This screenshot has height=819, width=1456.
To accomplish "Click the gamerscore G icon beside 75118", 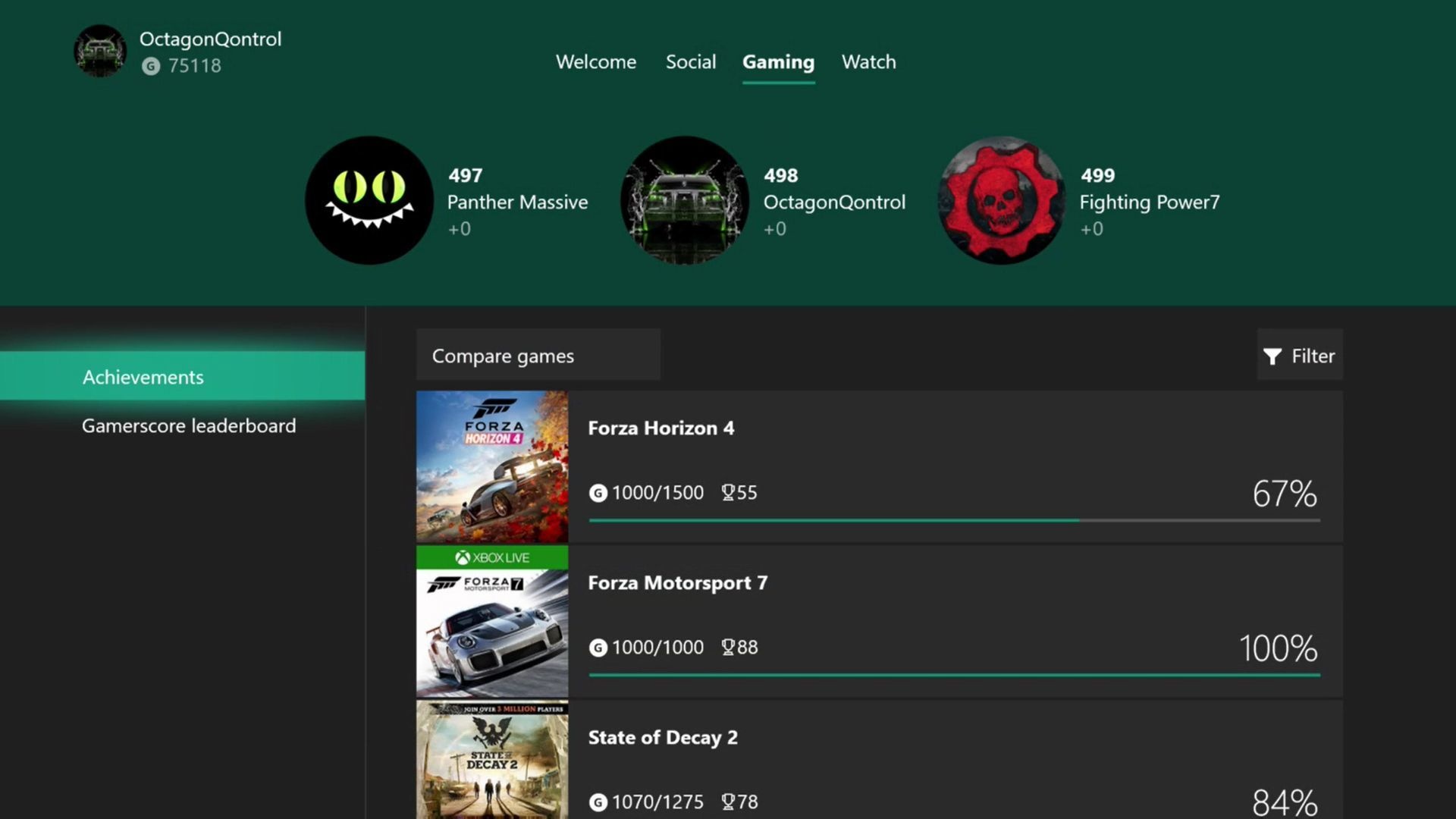I will [x=151, y=66].
